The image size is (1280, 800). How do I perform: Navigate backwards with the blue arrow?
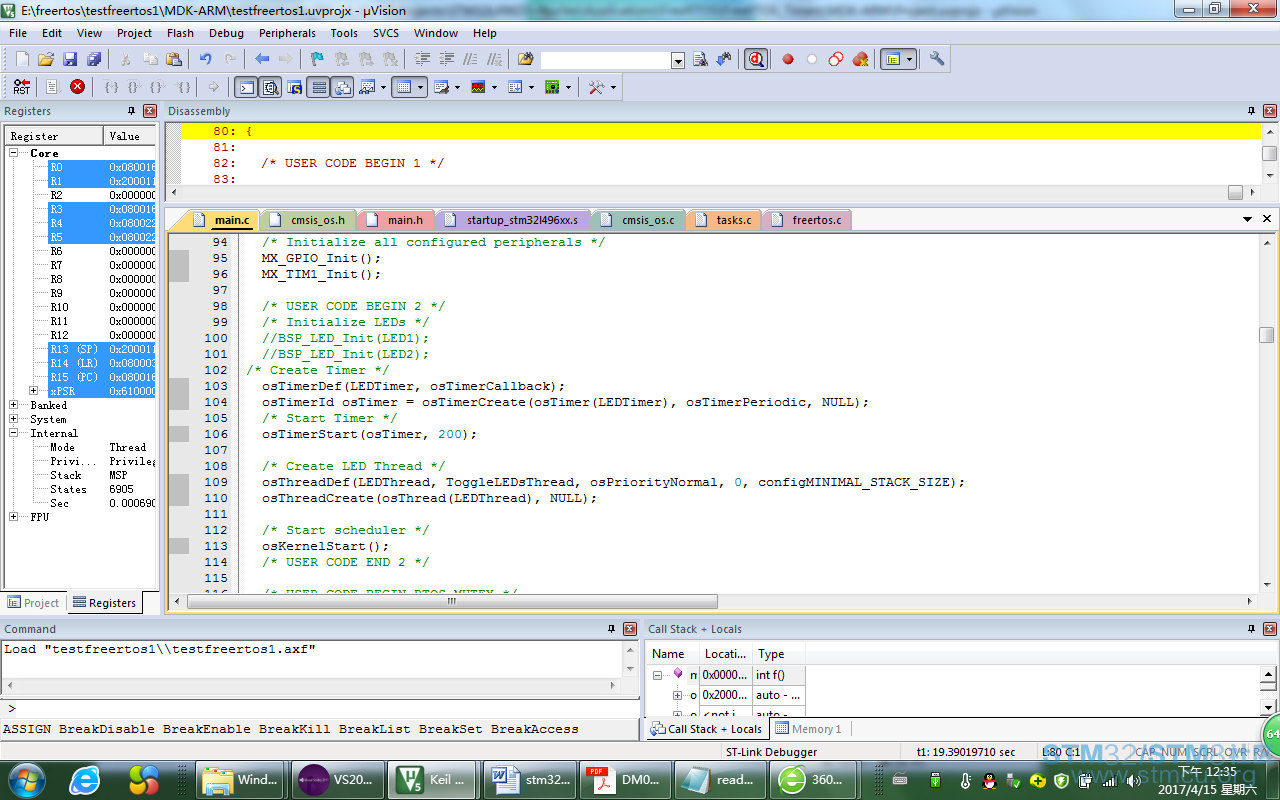262,59
